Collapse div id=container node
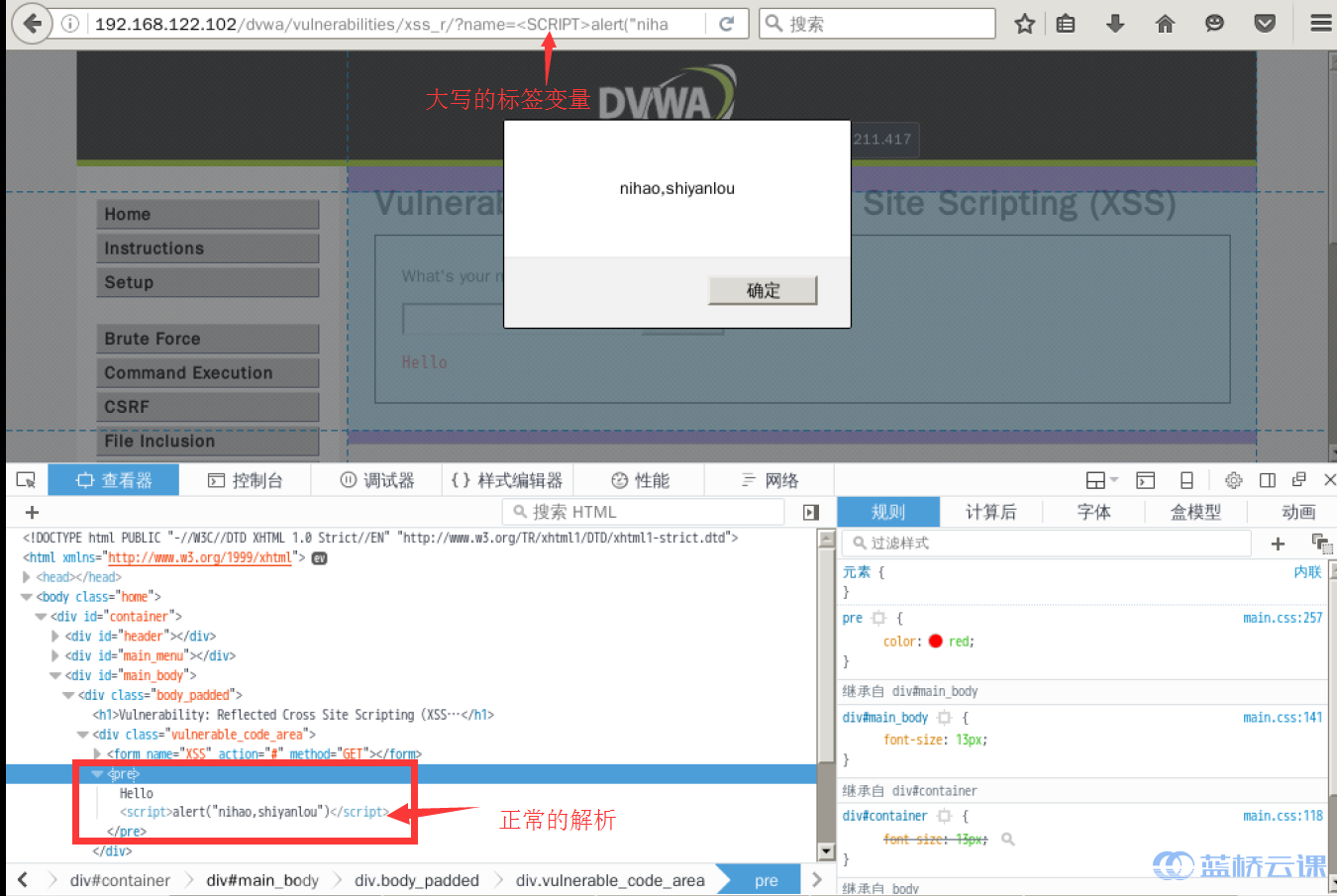 [x=41, y=617]
